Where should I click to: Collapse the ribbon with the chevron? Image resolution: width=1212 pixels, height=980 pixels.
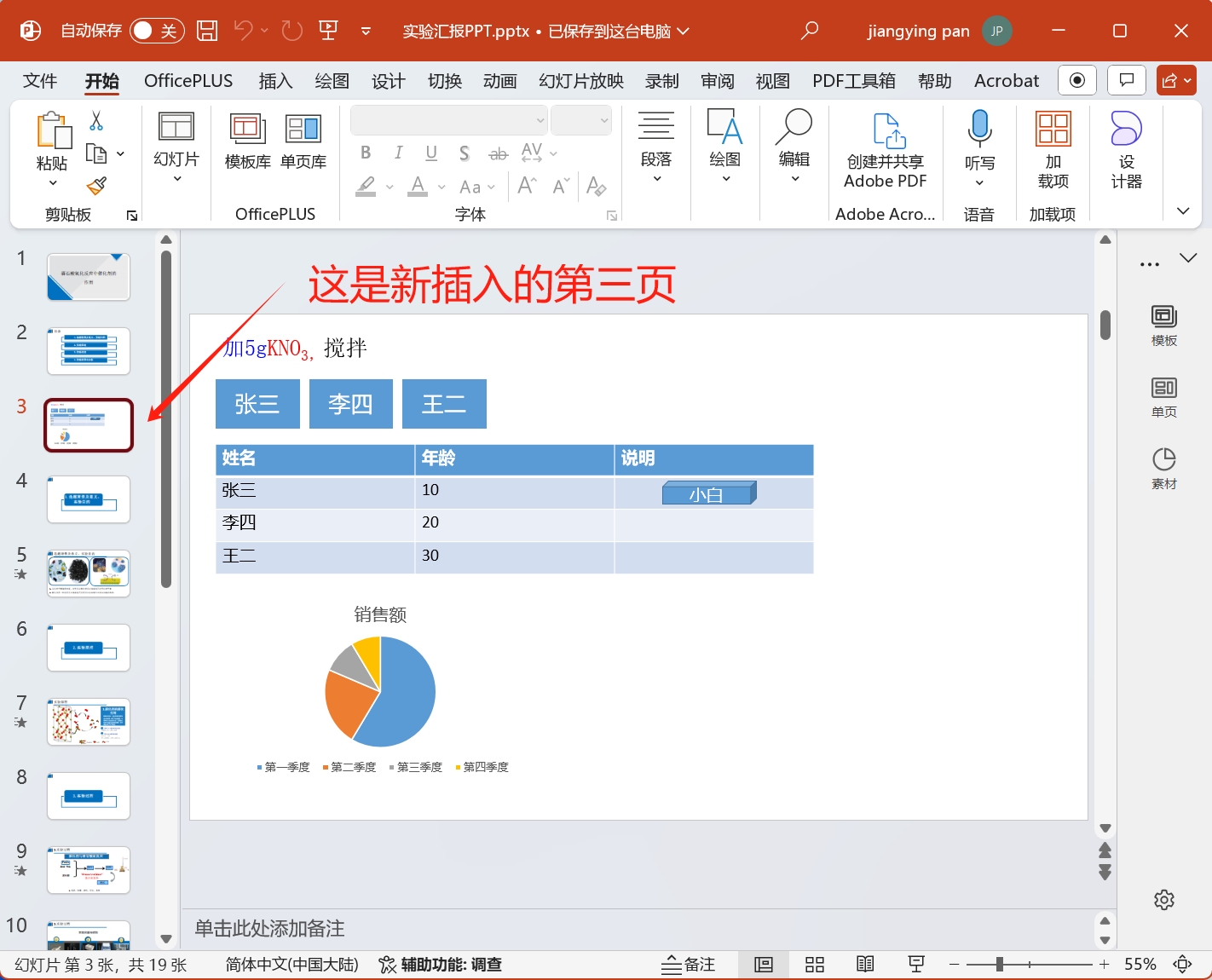click(1182, 210)
